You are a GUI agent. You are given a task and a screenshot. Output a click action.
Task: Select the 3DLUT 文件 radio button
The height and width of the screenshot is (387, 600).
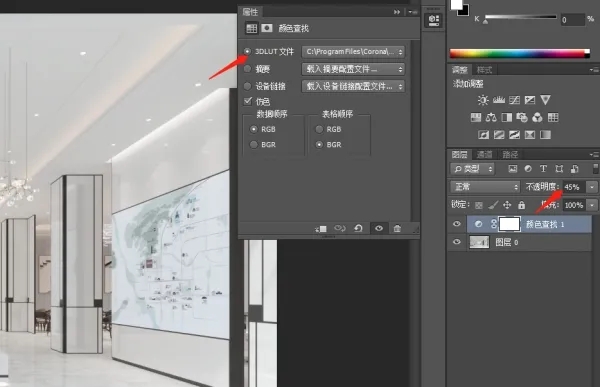(248, 51)
